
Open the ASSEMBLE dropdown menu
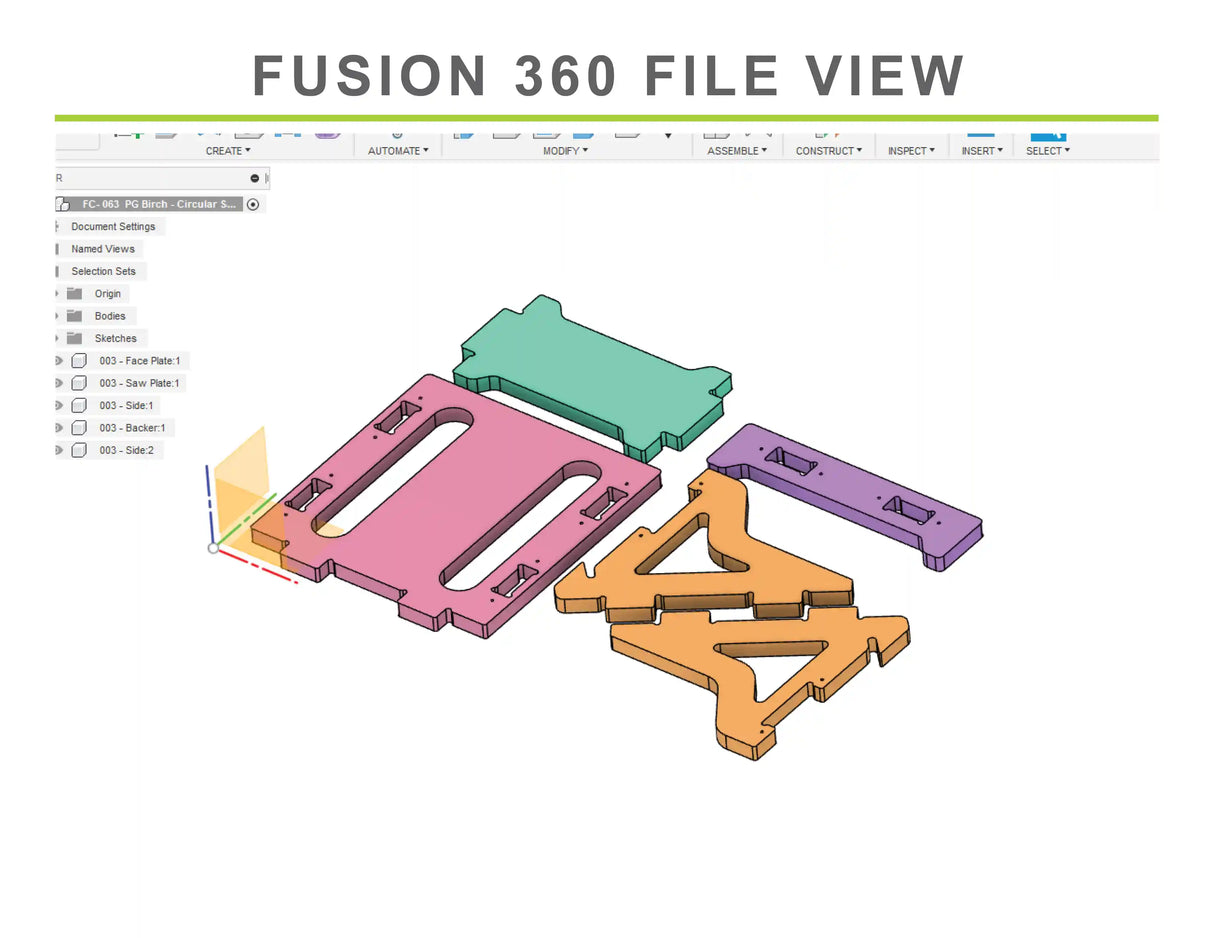click(737, 151)
